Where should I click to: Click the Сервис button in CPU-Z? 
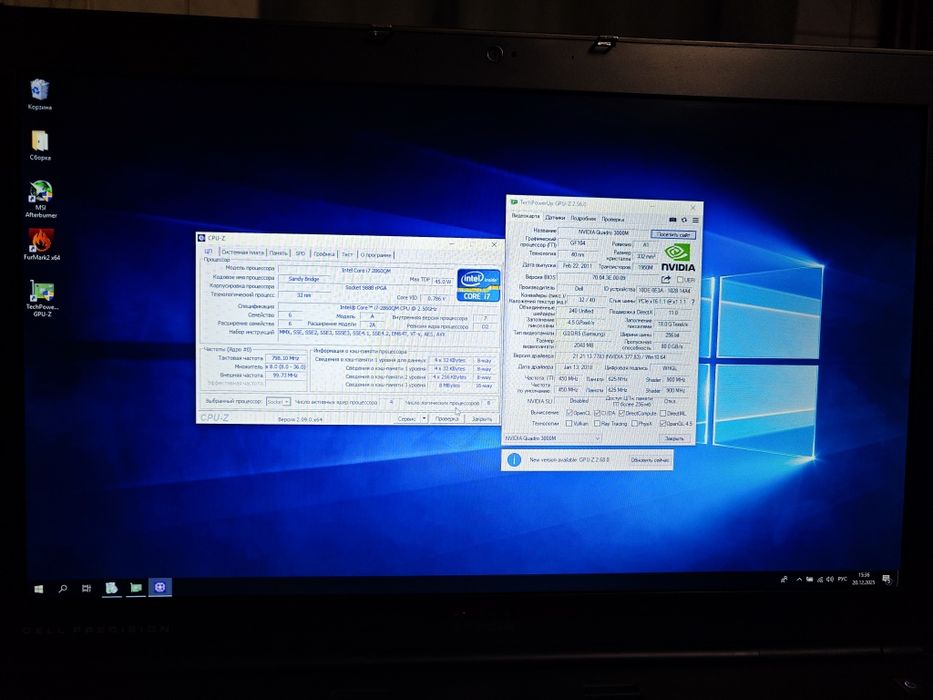(408, 418)
